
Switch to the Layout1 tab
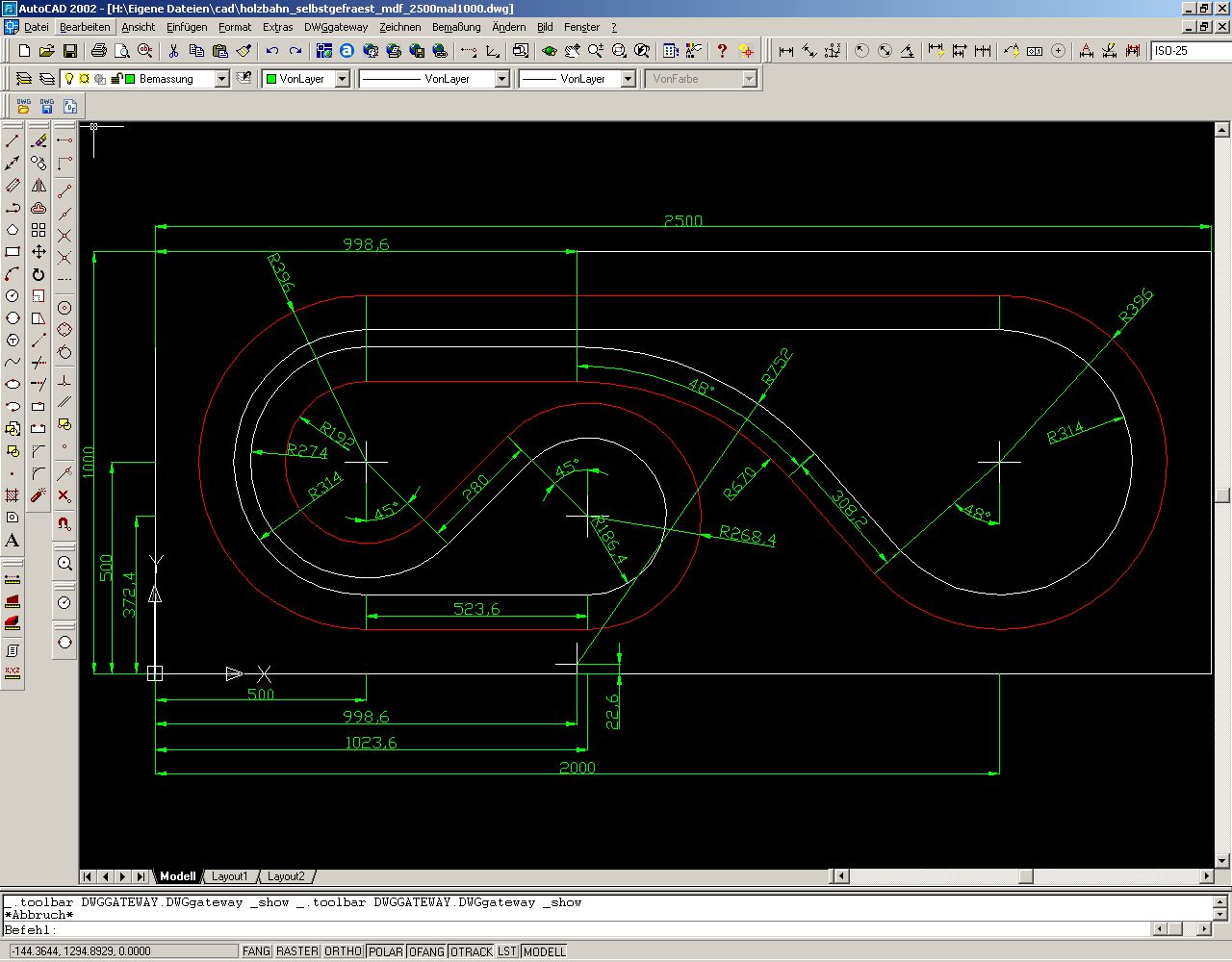click(x=229, y=876)
